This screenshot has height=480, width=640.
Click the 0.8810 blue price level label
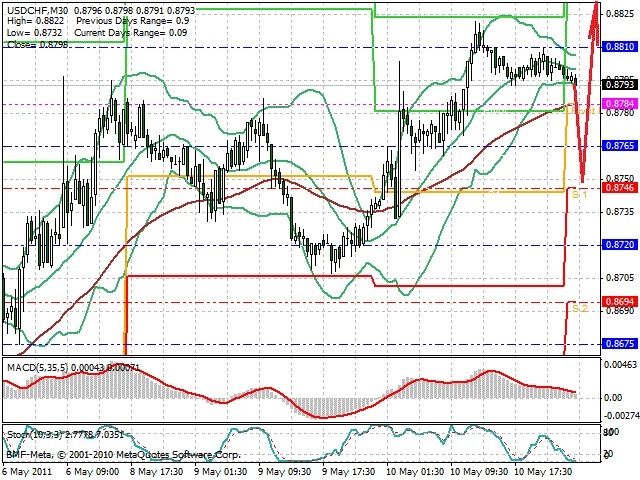point(620,47)
